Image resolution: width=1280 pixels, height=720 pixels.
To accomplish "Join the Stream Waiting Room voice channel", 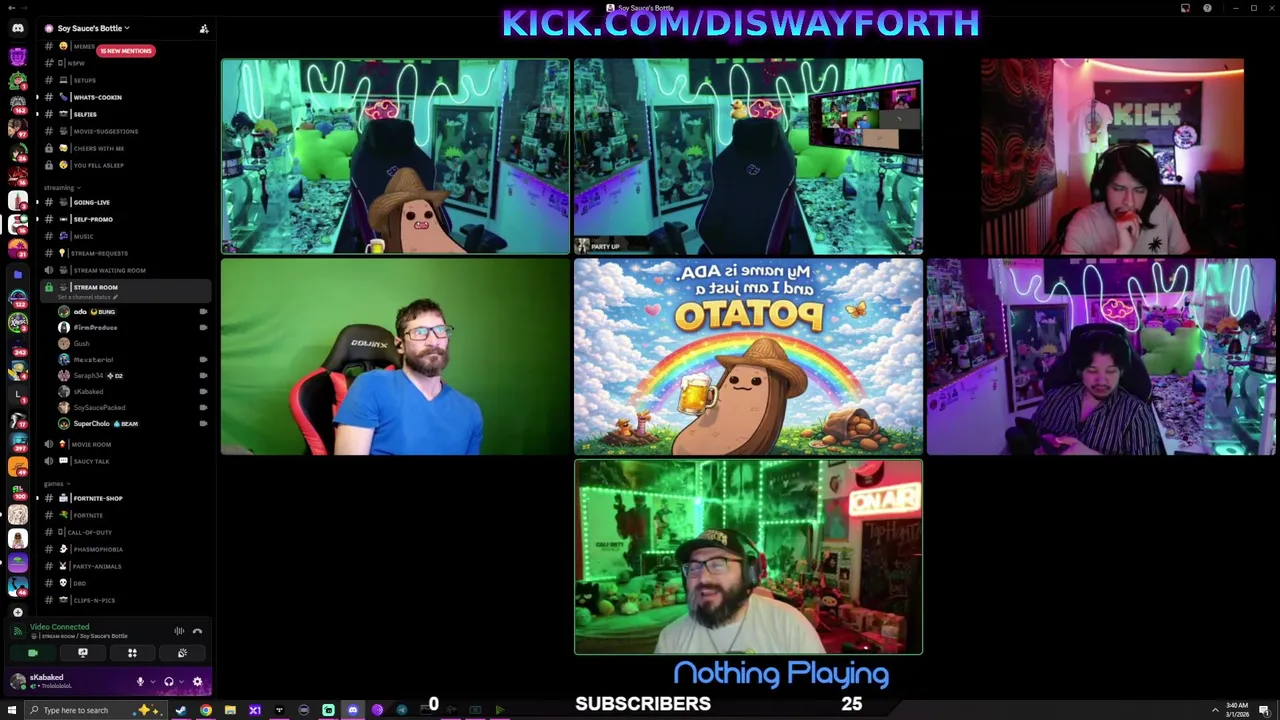I will coord(125,270).
